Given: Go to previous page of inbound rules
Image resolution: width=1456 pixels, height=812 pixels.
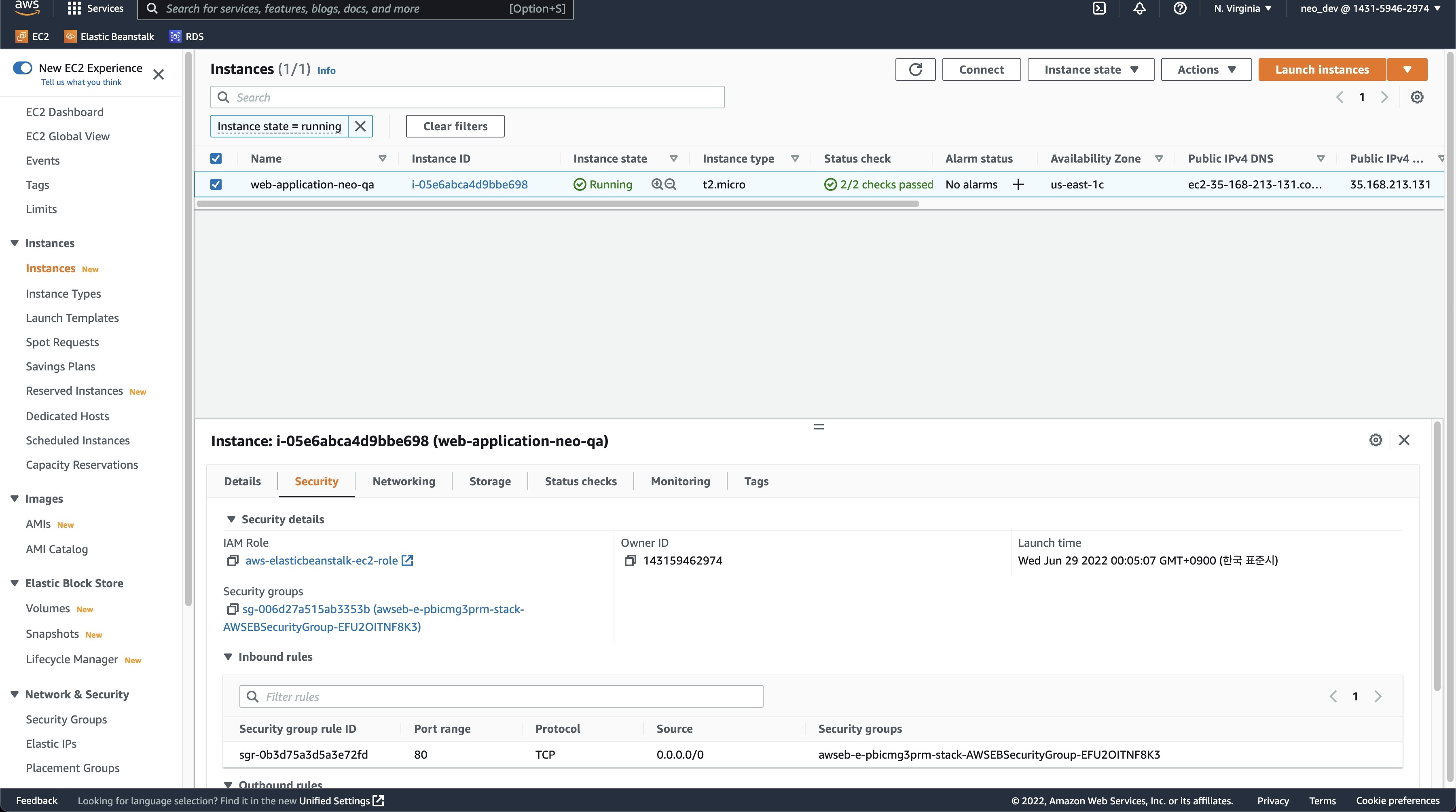Looking at the screenshot, I should (x=1333, y=696).
